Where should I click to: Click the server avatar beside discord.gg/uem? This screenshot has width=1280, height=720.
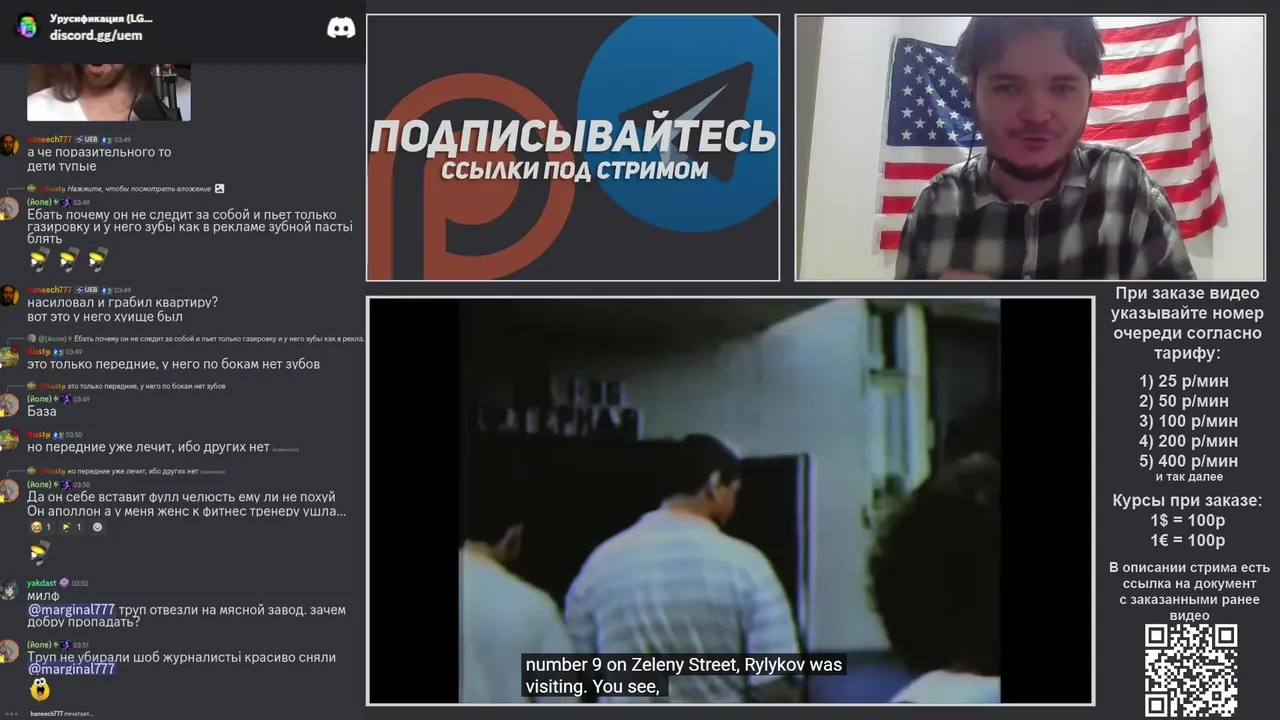[x=28, y=26]
